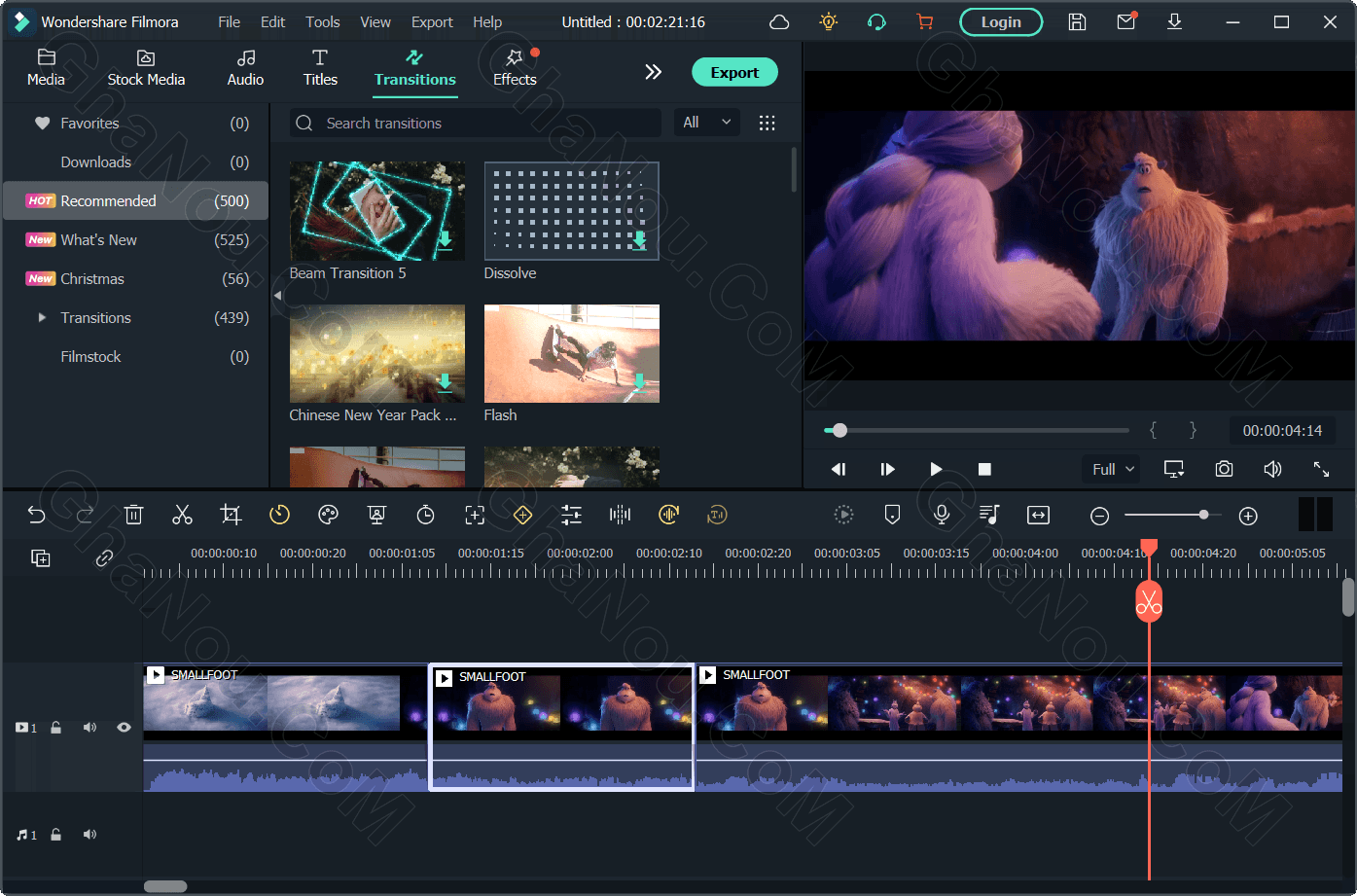Click the Zoom to fit timeline icon
This screenshot has height=896, width=1357.
pos(1038,516)
